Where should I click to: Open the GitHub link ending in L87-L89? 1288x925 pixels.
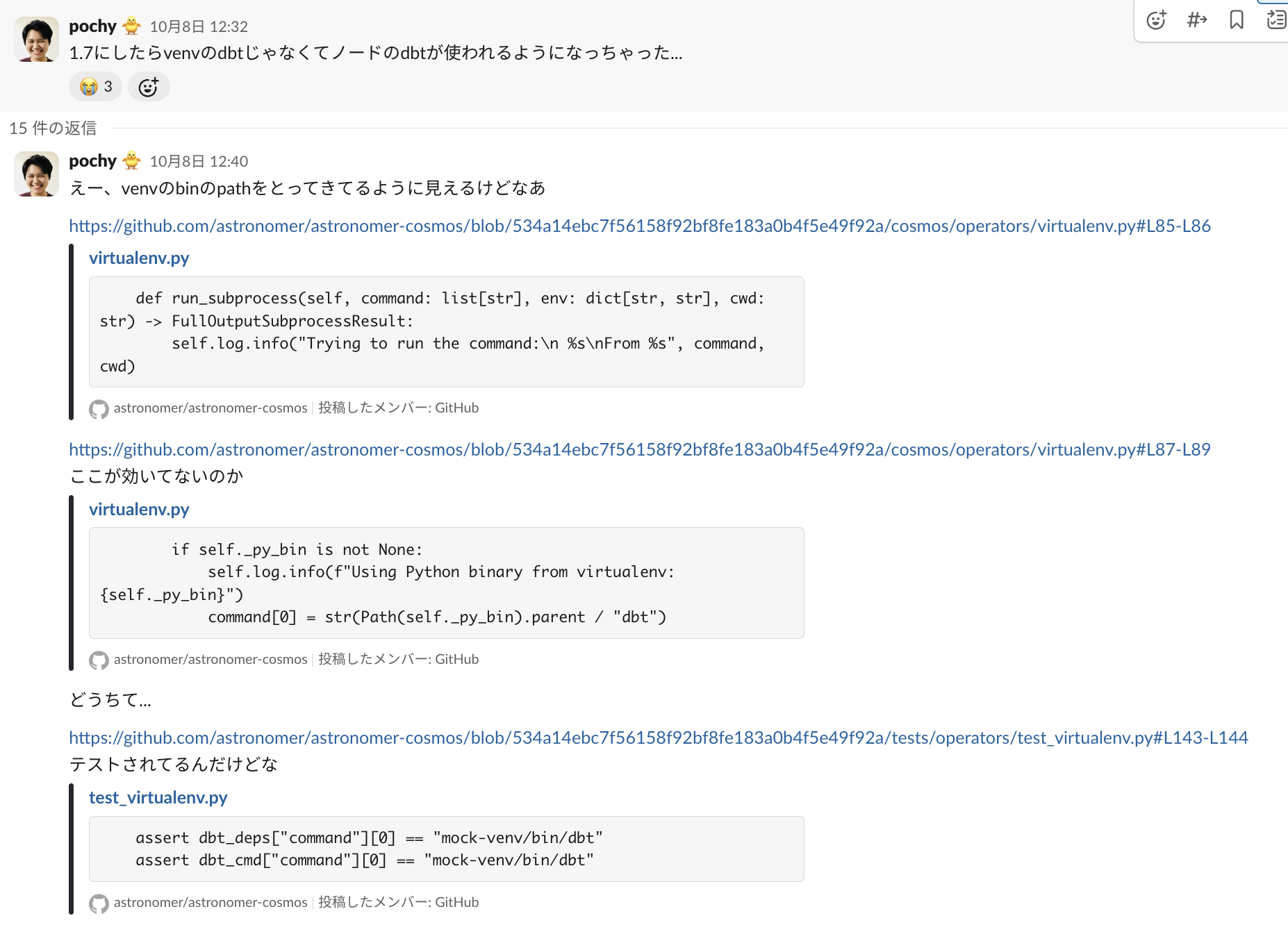click(639, 449)
